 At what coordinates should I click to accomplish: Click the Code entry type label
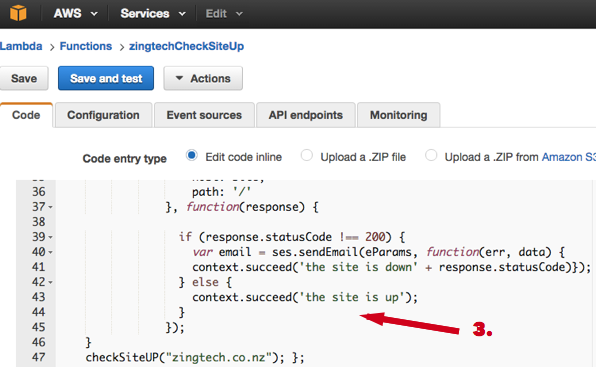[125, 158]
